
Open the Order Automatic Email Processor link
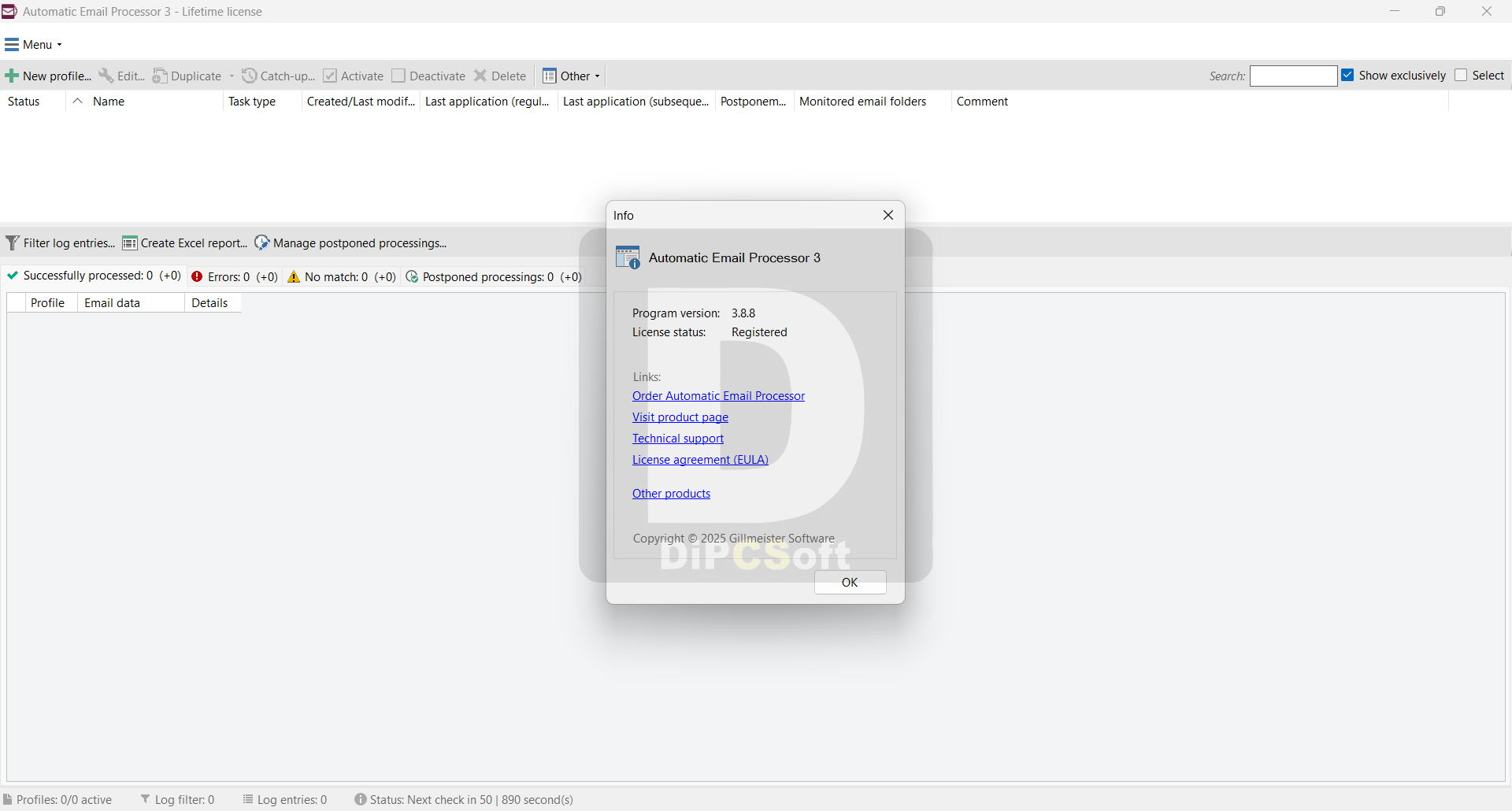718,396
